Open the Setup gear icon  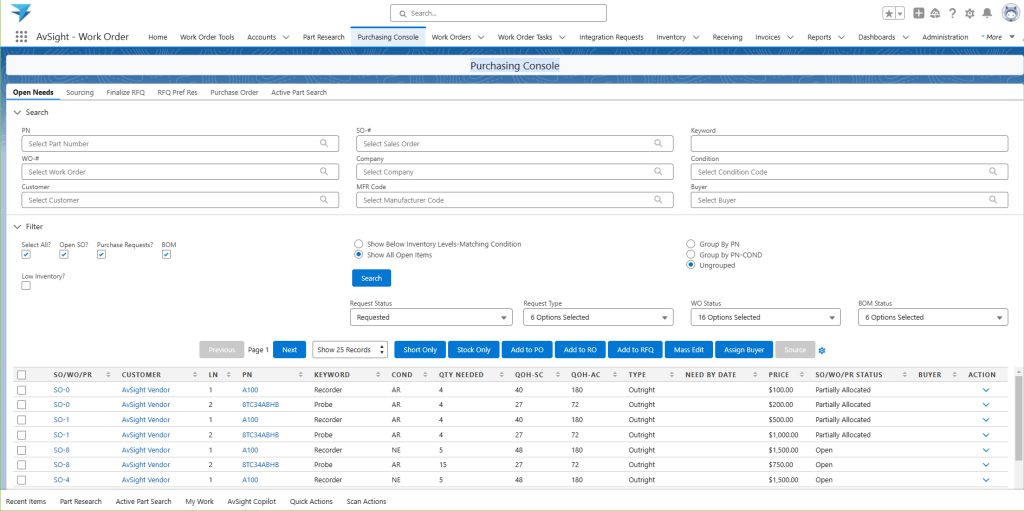(970, 13)
